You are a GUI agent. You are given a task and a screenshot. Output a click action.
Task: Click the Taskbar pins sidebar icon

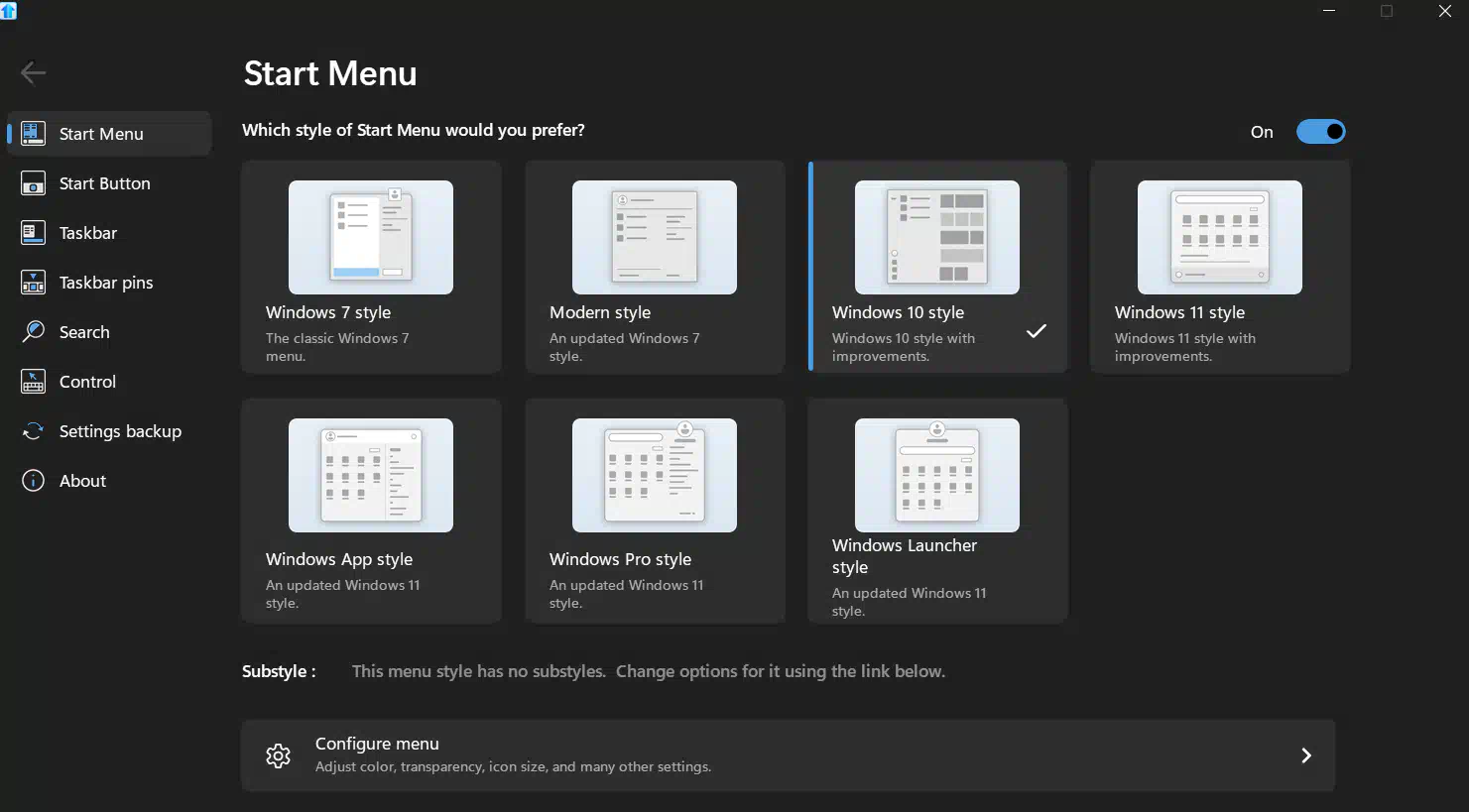pyautogui.click(x=33, y=283)
